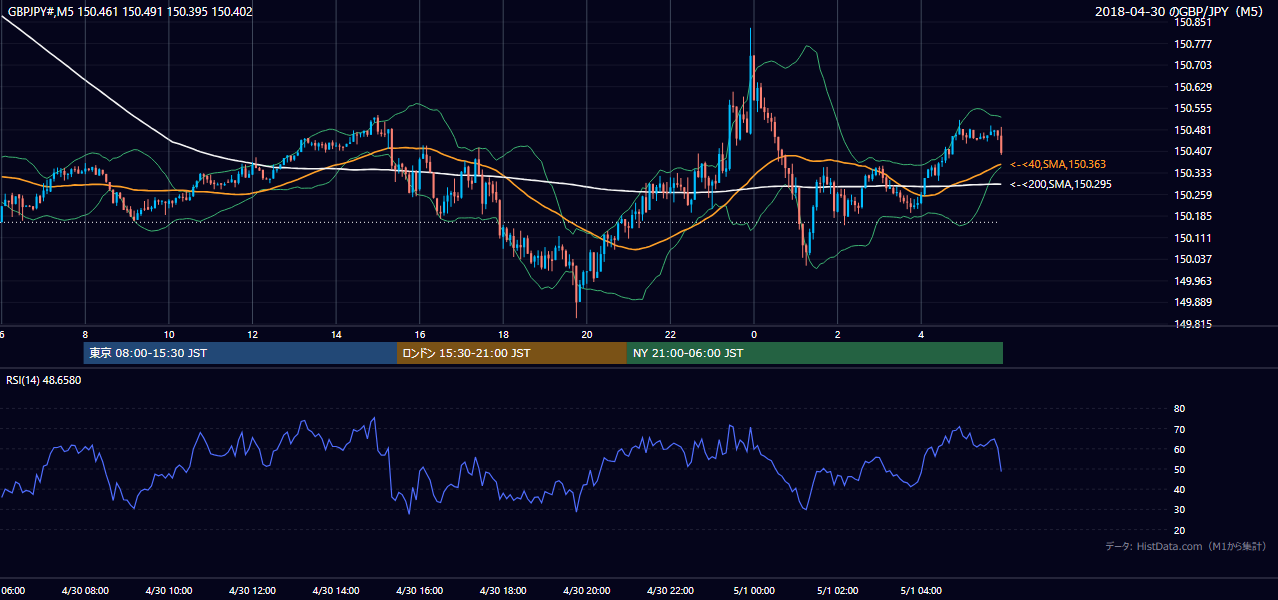This screenshot has width=1278, height=600.
Task: Click price axis label 150.407
Action: (x=1193, y=152)
